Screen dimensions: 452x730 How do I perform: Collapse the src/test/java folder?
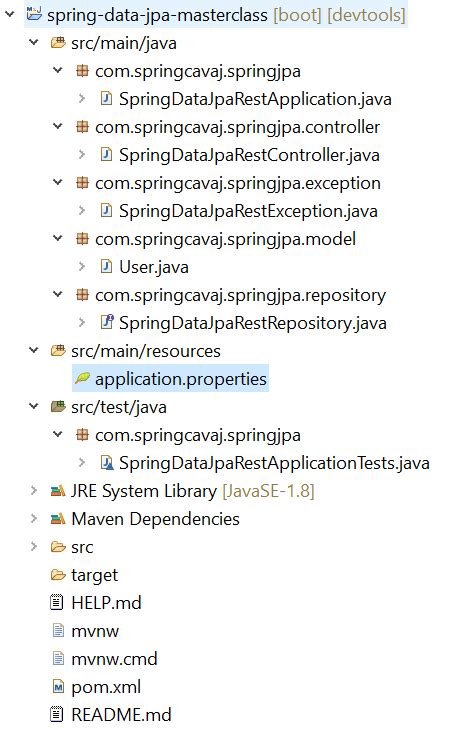[34, 406]
